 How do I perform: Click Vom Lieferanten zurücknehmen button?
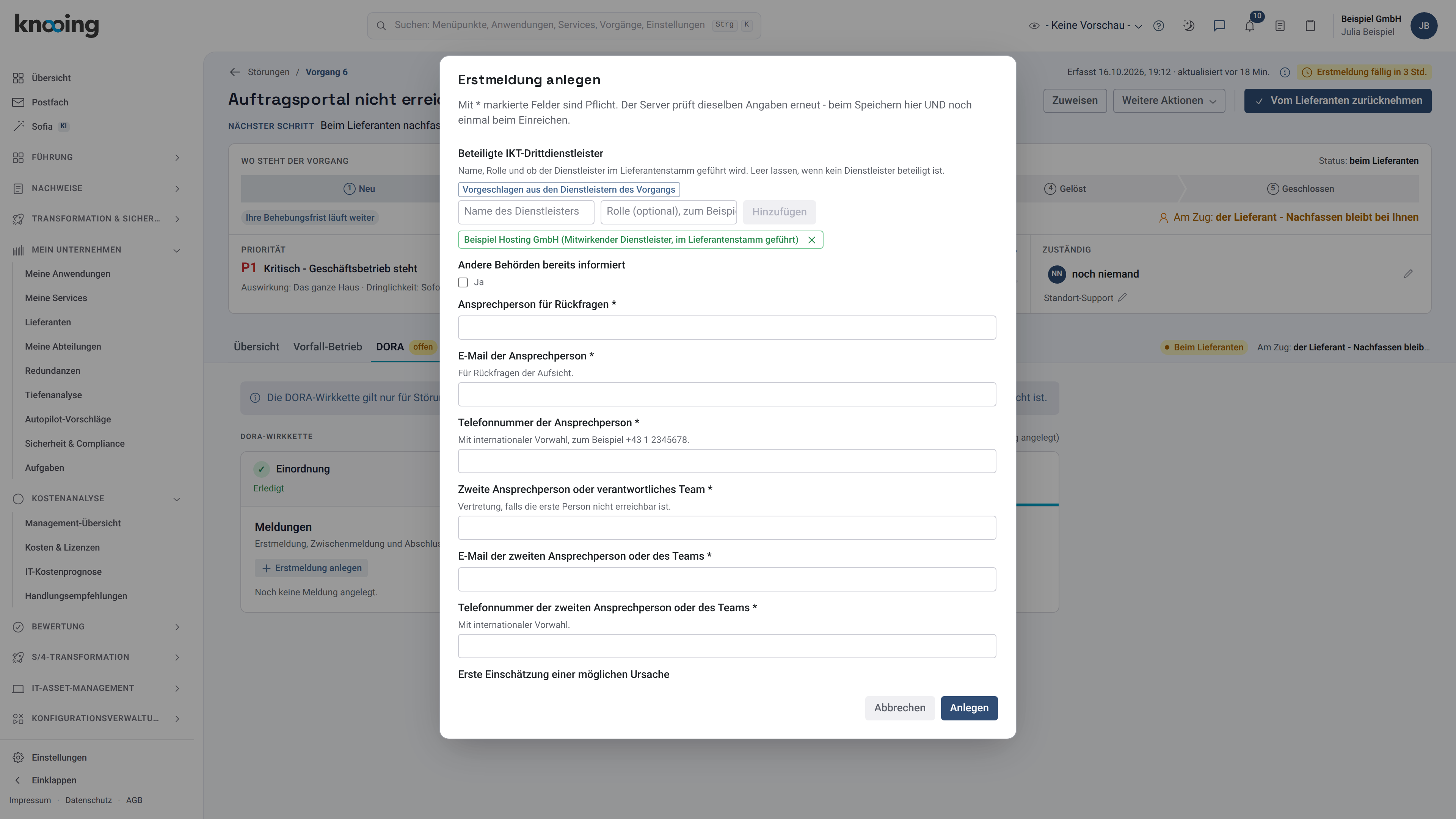click(1337, 100)
